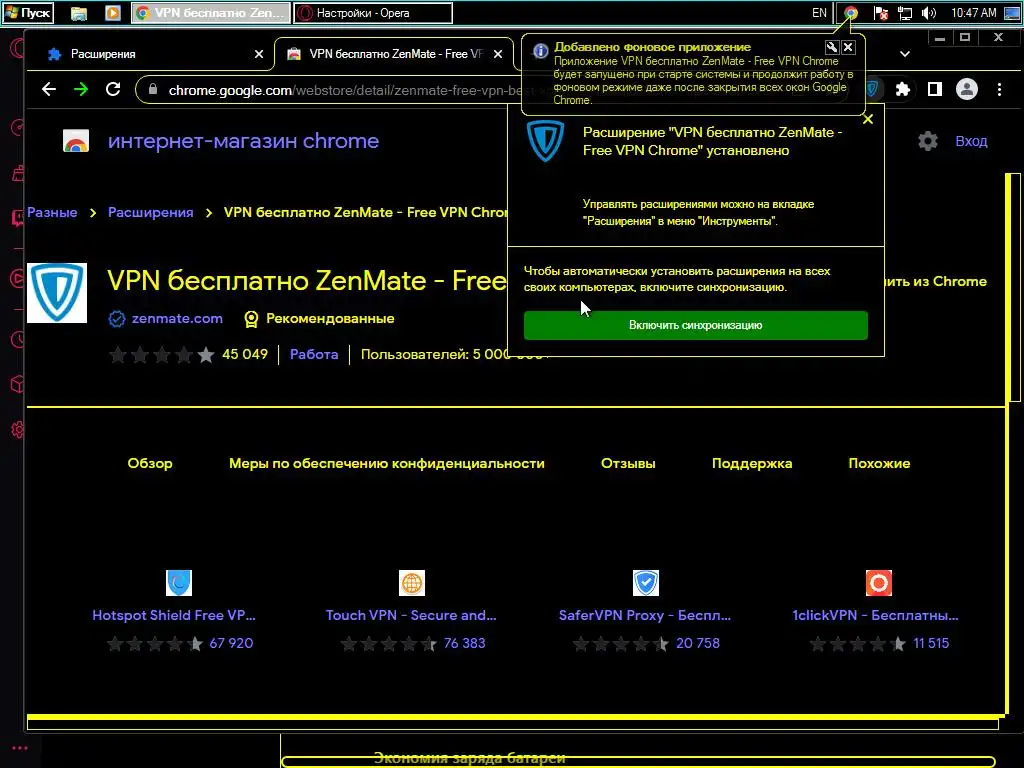The image size is (1024, 768).
Task: Click the интернет-магазин chrome title
Action: click(243, 141)
